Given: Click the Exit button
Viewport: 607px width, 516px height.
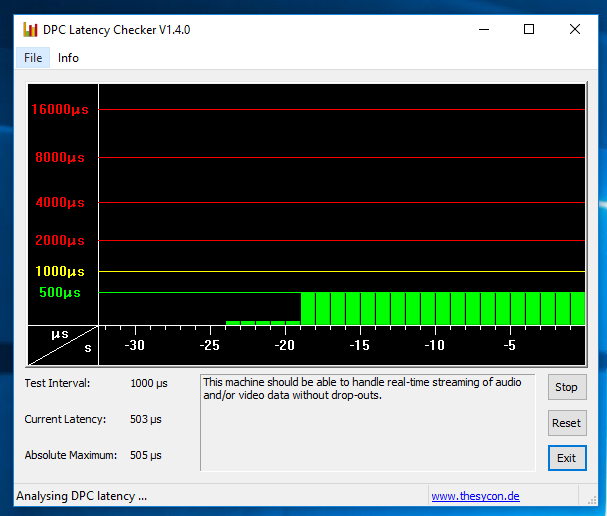Looking at the screenshot, I should tap(567, 458).
